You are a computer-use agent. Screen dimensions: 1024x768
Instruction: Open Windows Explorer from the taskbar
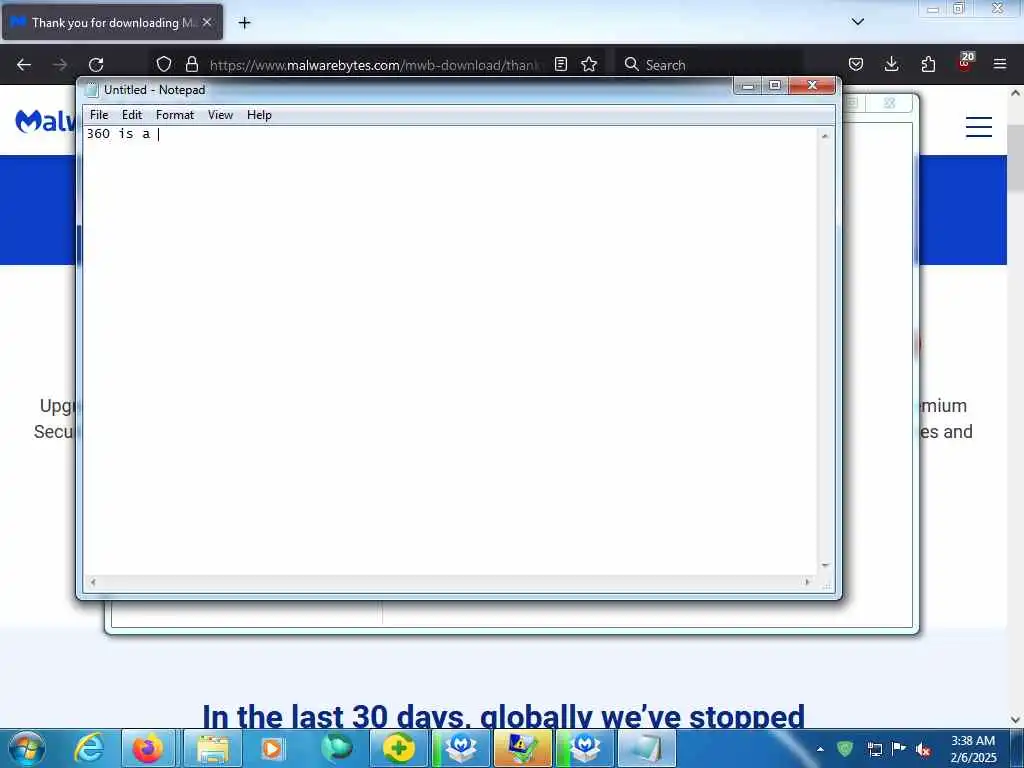213,748
